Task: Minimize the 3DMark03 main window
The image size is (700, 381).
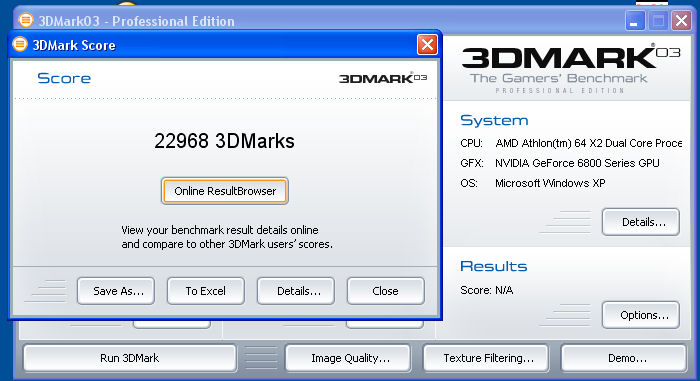Action: point(634,21)
